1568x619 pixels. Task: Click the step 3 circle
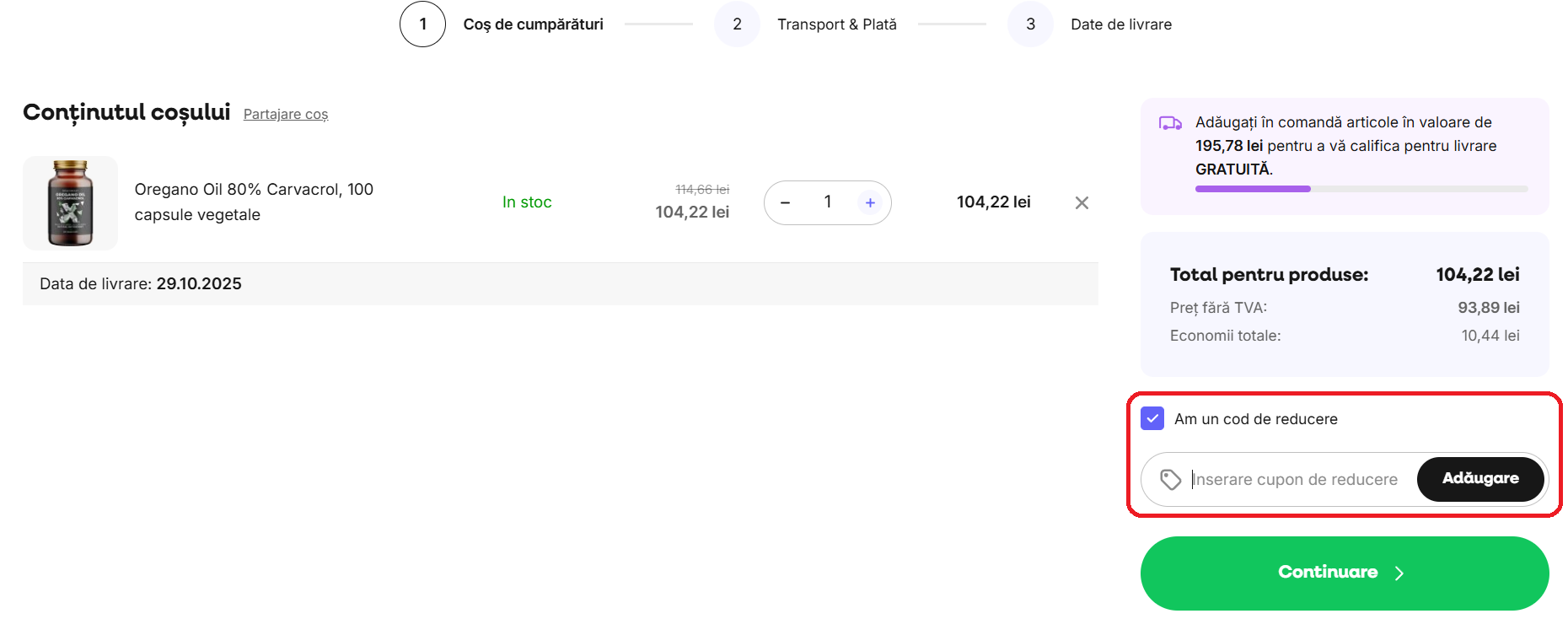tap(1030, 24)
